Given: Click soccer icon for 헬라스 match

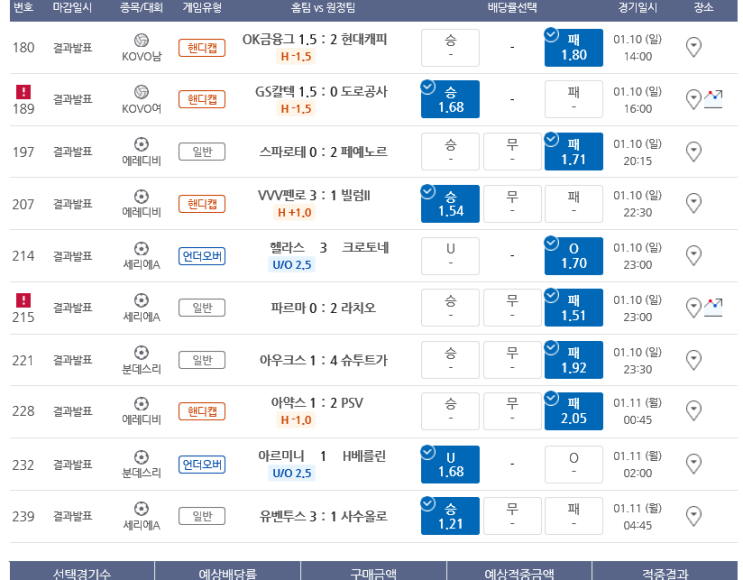Looking at the screenshot, I should pyautogui.click(x=141, y=248).
